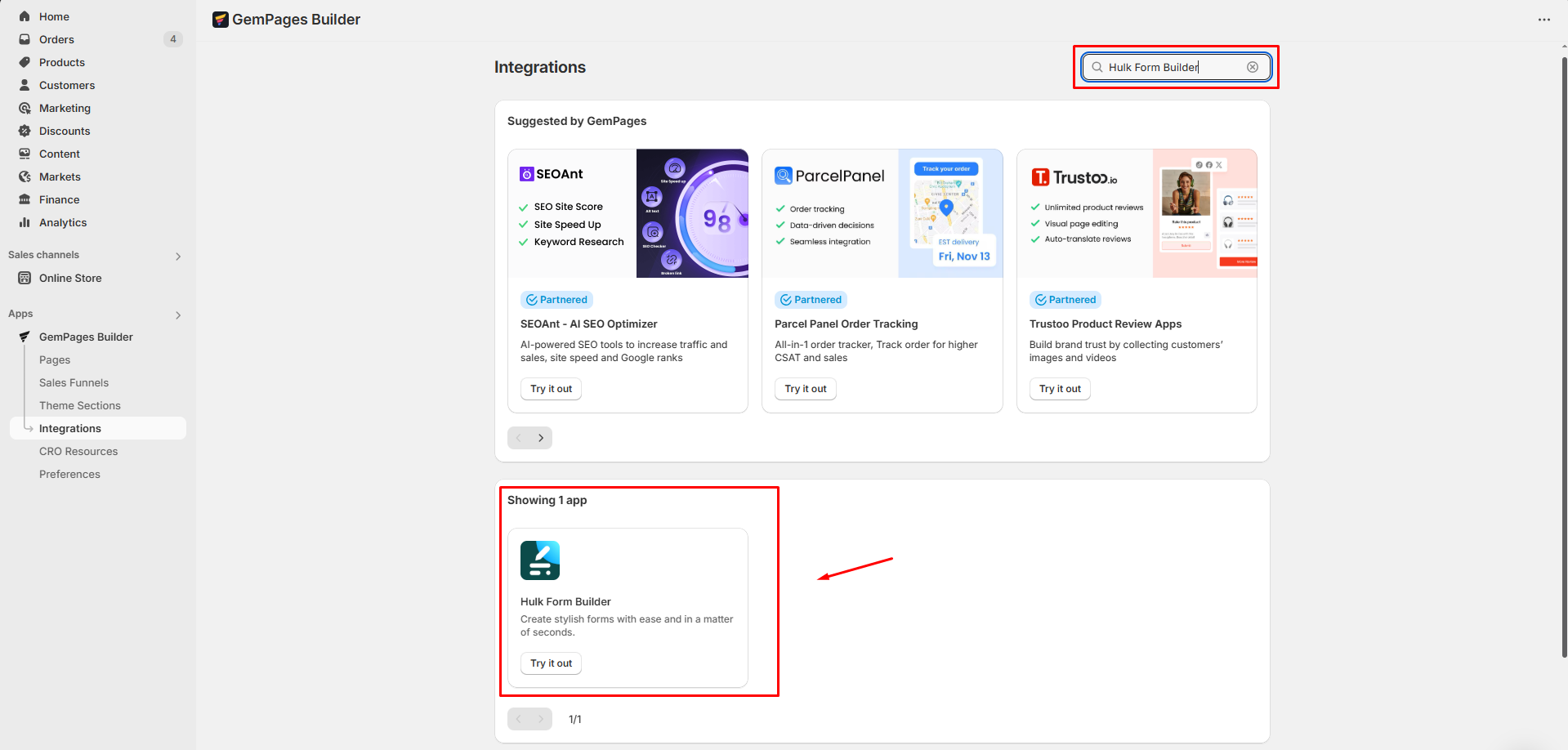Try out SEOAnt AI SEO Optimizer
The image size is (1568, 750).
click(551, 389)
